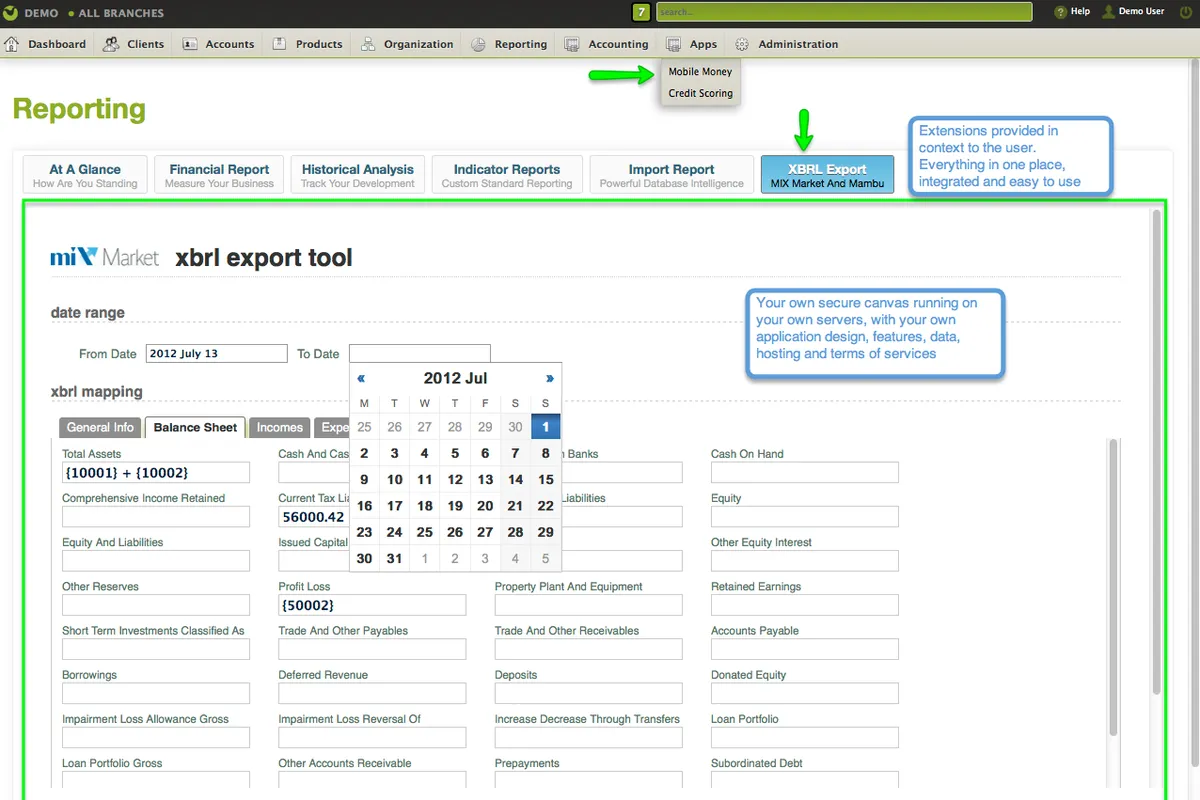Choose Mobile Money from Apps dropdown
1200x800 pixels.
700,72
